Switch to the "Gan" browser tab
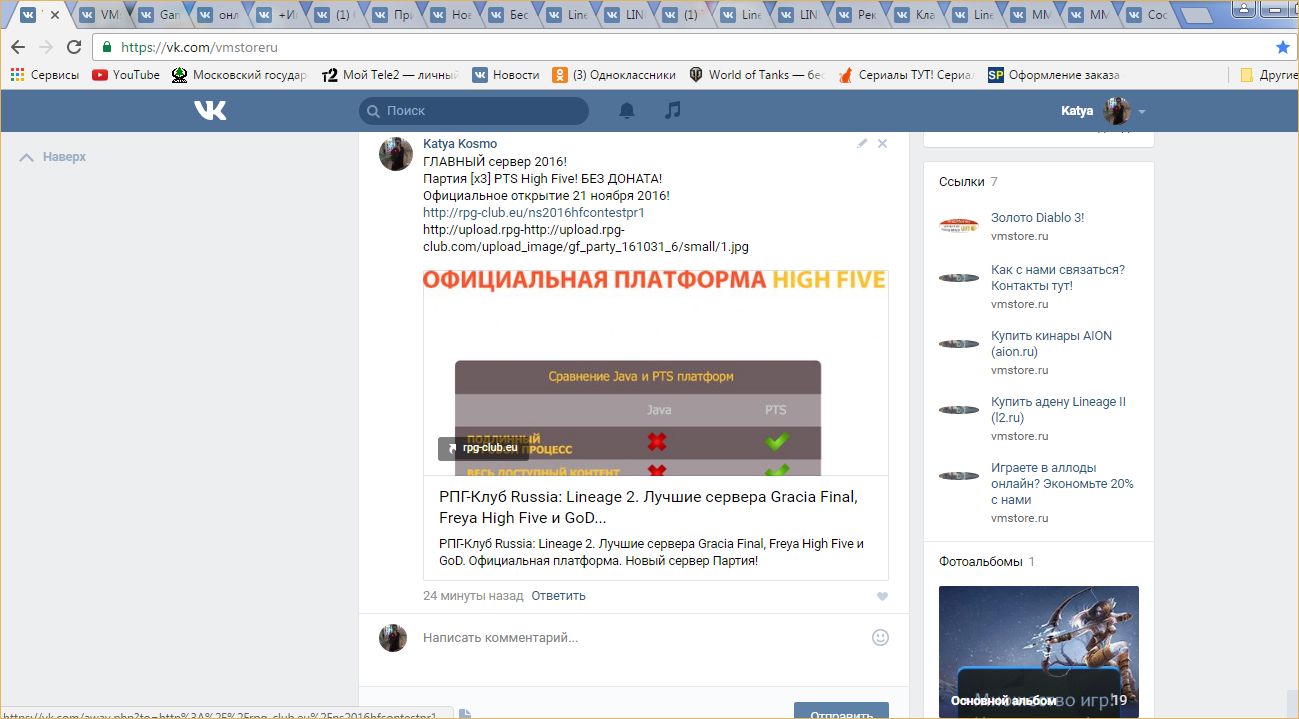Screen dimensions: 1299x719 point(160,16)
